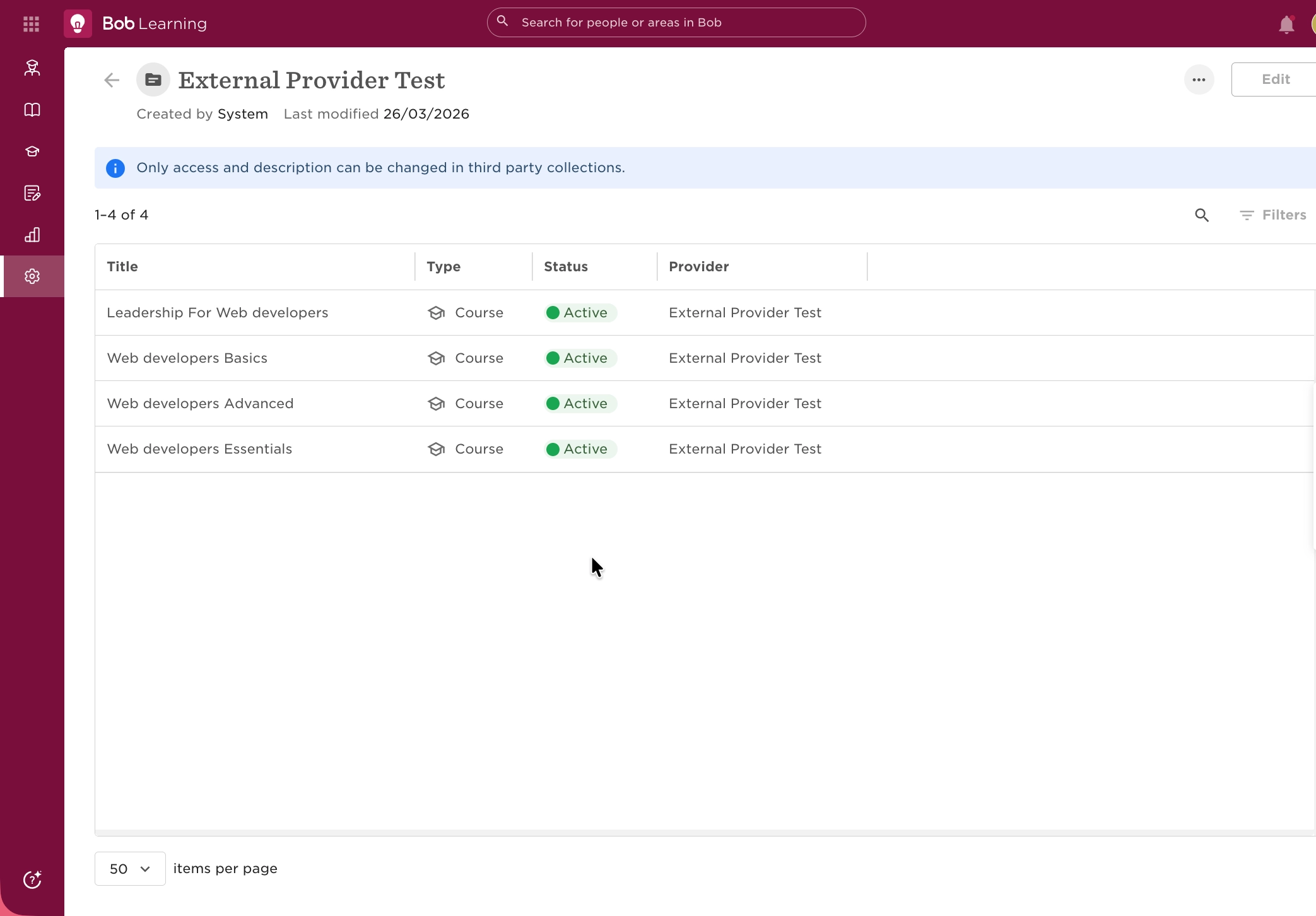The image size is (1316, 916).
Task: Open Leadership For Web developers course row
Action: (x=218, y=313)
